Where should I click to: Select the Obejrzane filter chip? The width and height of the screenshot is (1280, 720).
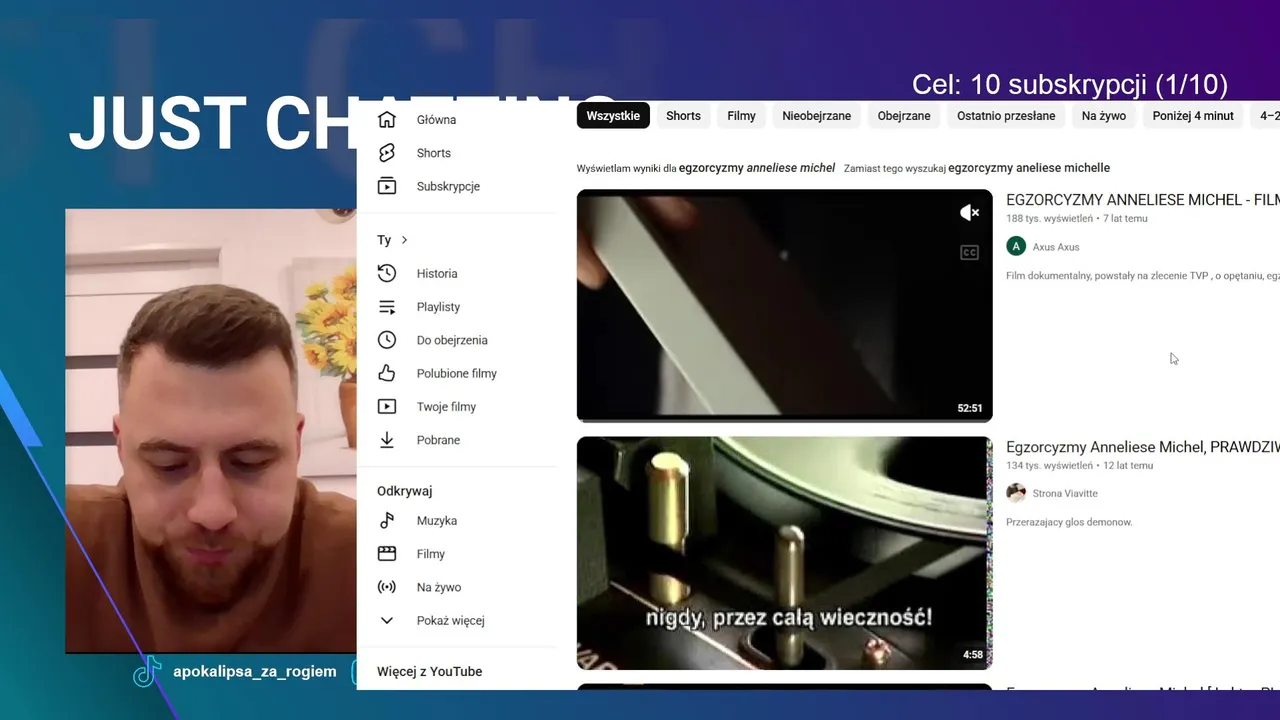coord(904,116)
